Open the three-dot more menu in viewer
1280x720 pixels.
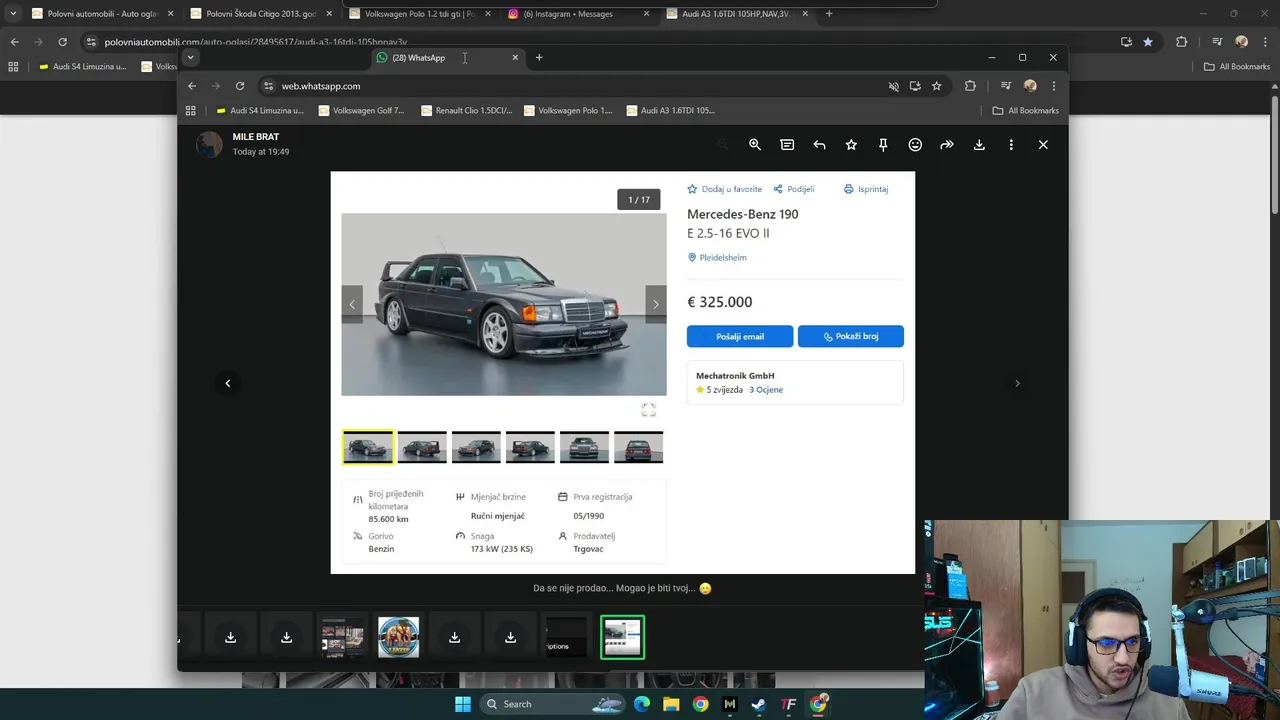1011,145
